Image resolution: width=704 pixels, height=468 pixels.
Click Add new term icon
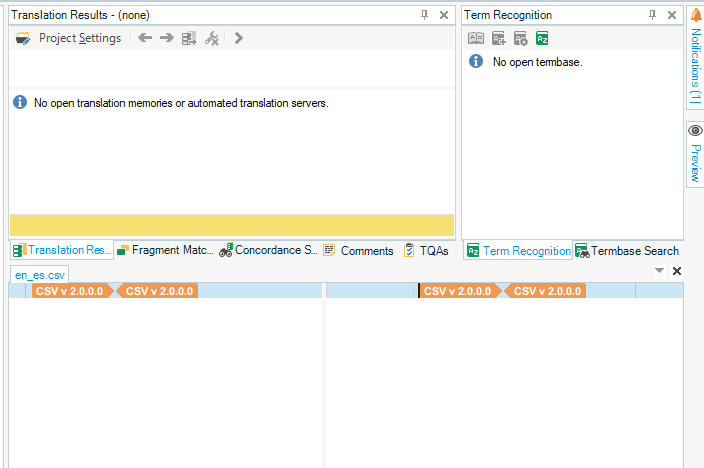(498, 39)
